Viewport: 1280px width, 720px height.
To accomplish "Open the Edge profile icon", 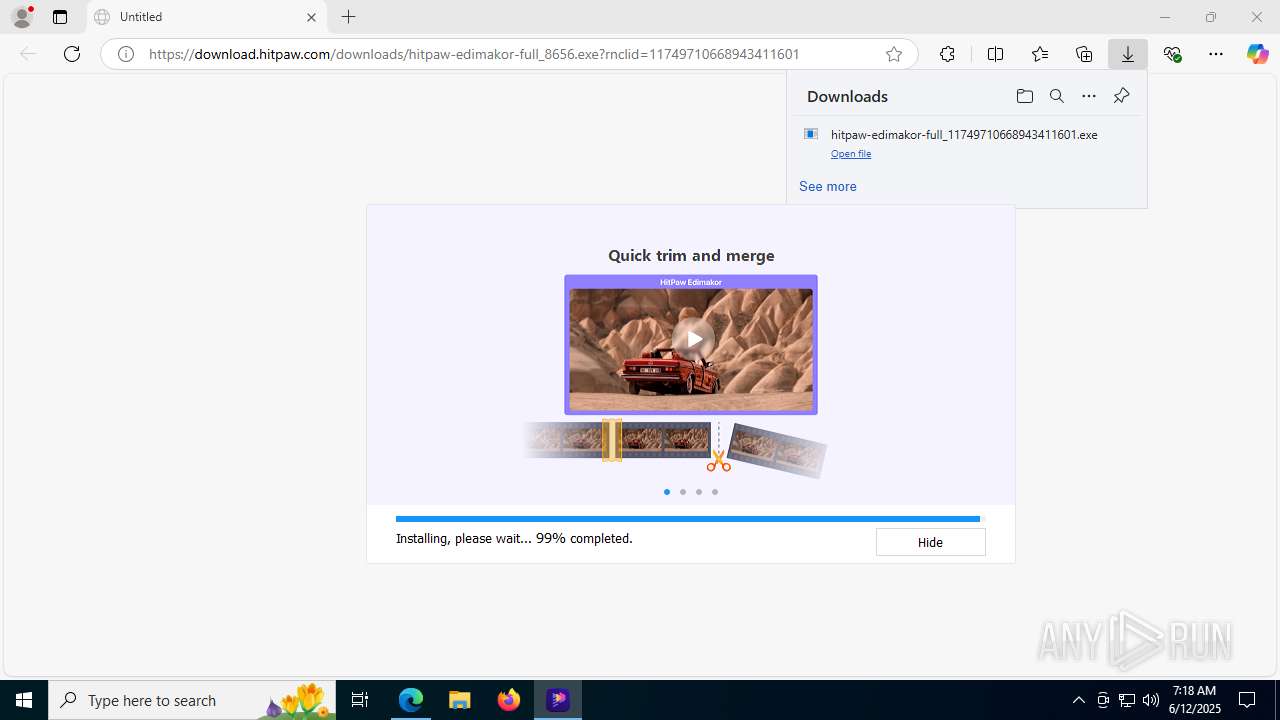I will (22, 17).
